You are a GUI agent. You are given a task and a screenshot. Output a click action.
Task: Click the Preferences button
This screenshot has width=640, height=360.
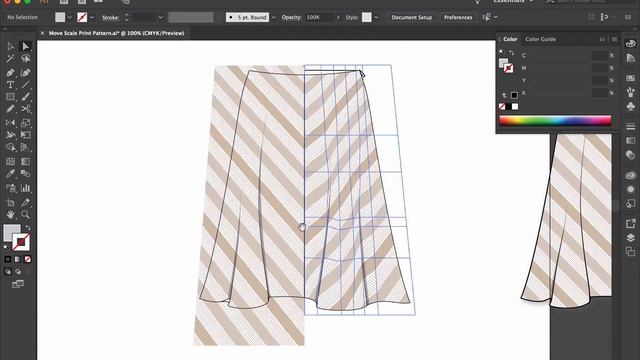pos(458,17)
